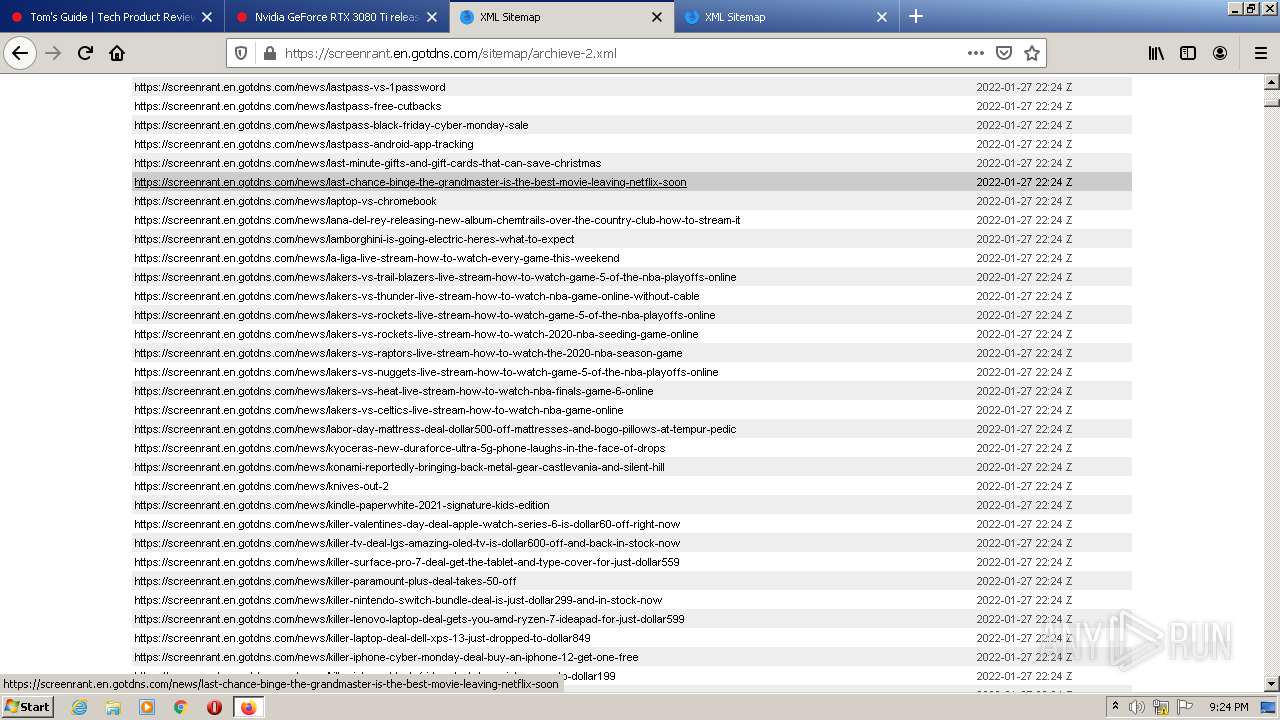Open lastpass-free-cutbacks link
The image size is (1280, 720).
coord(288,106)
